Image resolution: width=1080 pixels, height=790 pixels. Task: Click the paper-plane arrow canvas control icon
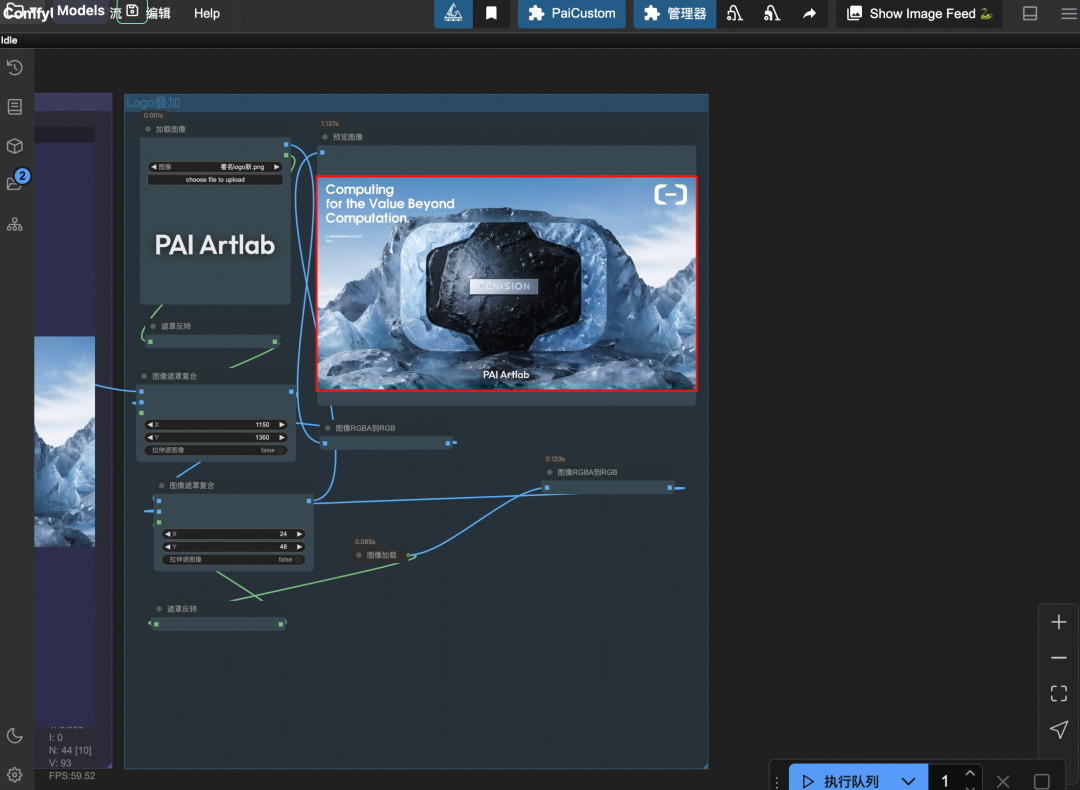tap(1059, 729)
